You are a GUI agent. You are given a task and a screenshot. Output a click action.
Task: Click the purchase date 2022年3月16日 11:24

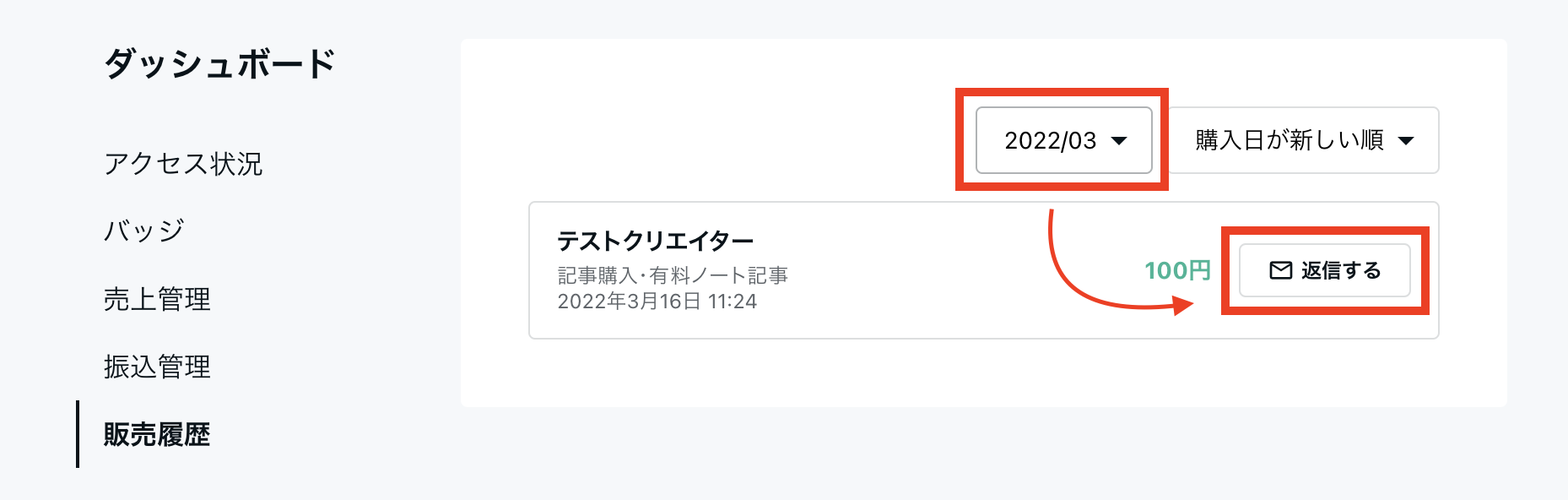[657, 302]
